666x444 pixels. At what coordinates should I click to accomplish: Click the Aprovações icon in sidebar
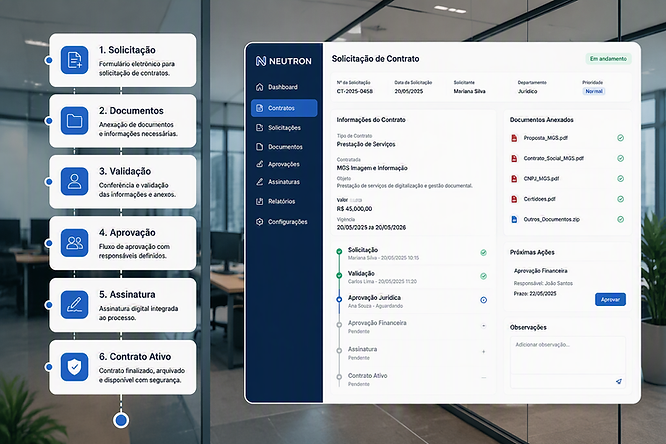click(260, 164)
